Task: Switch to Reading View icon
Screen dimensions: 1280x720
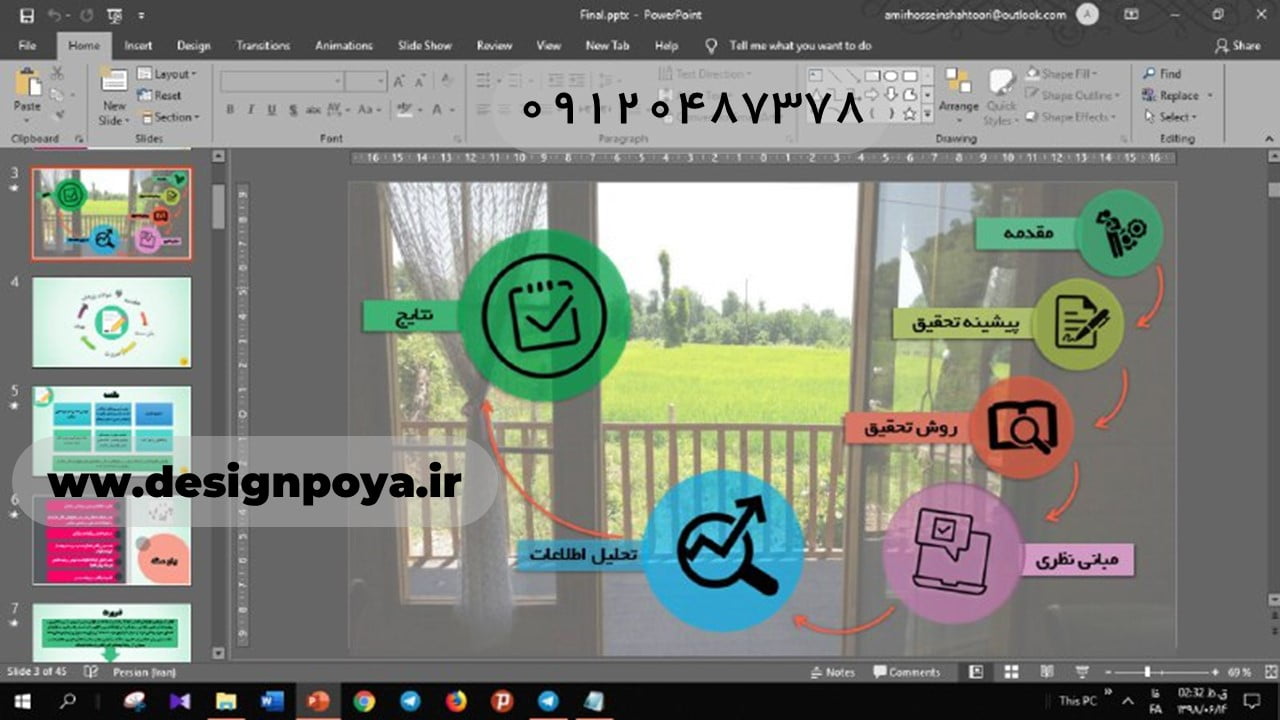Action: 1046,672
